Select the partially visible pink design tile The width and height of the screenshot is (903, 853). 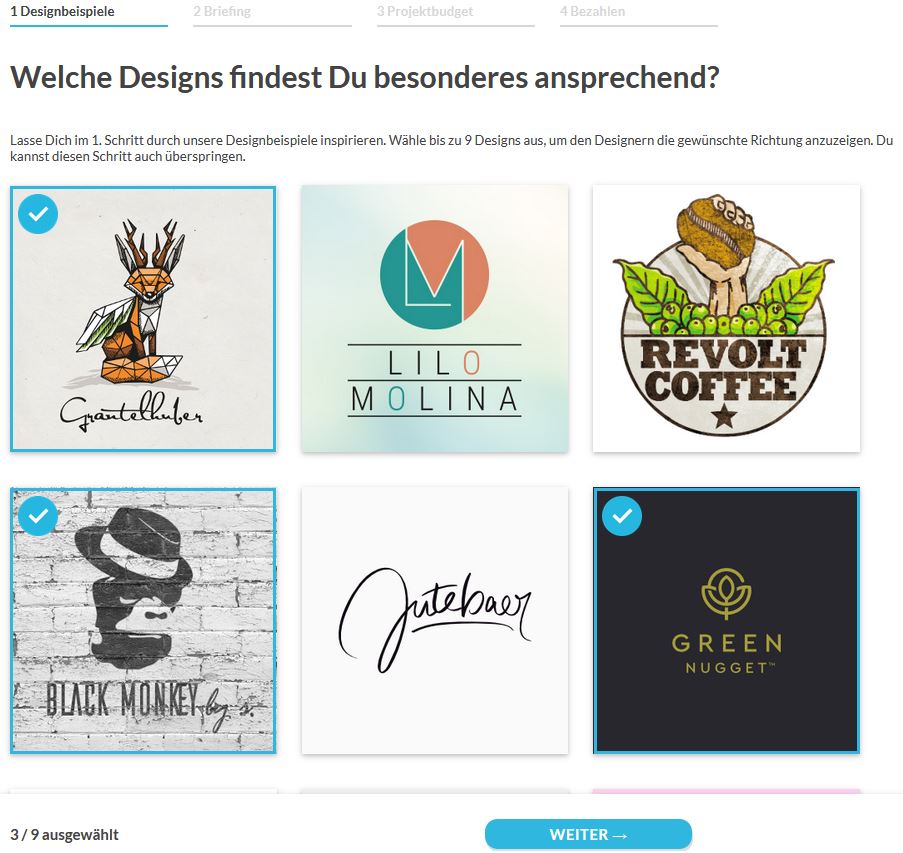click(x=726, y=791)
